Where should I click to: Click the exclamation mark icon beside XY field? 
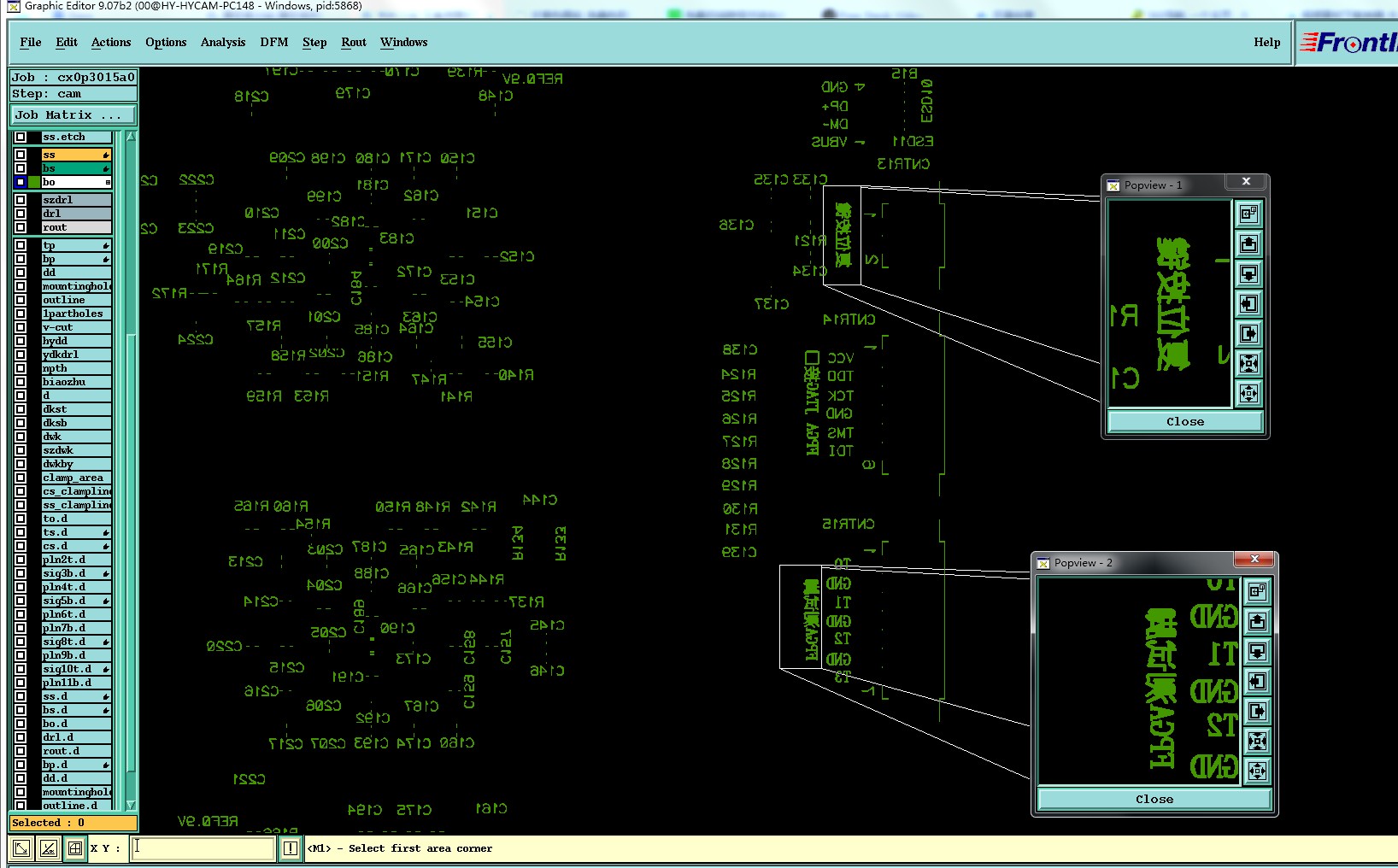coord(291,848)
